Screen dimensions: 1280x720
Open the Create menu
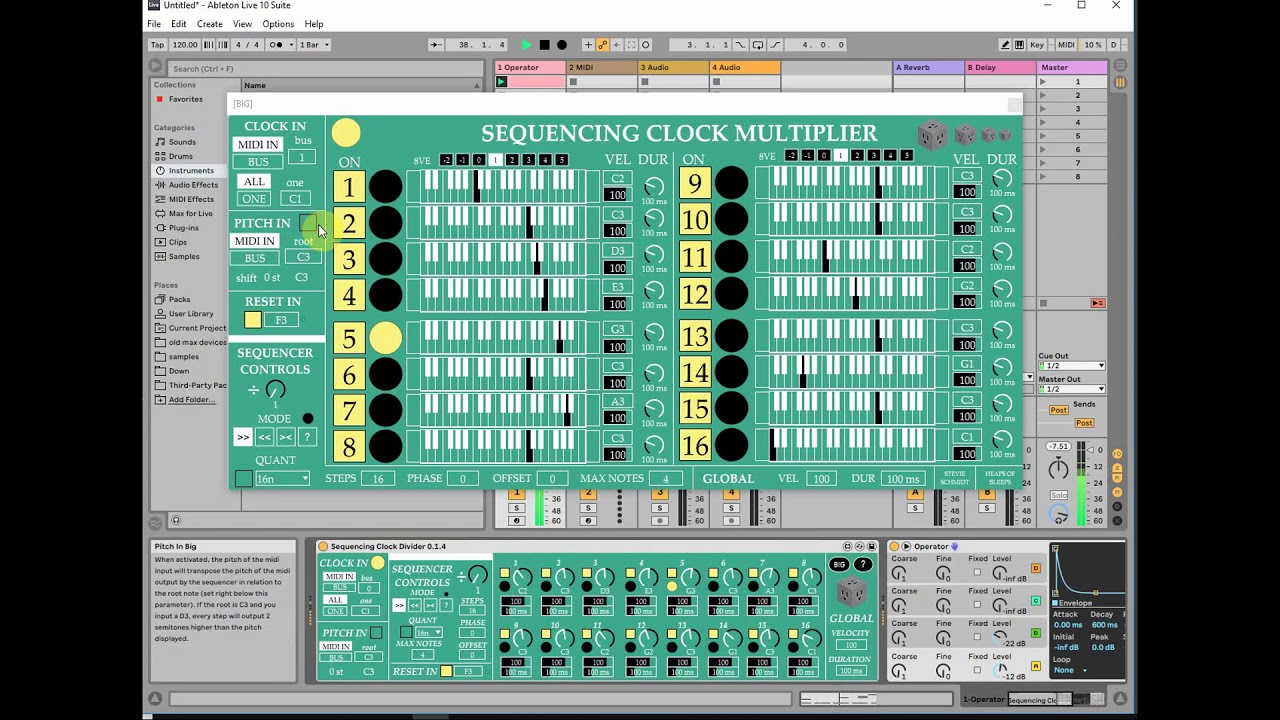tap(210, 24)
